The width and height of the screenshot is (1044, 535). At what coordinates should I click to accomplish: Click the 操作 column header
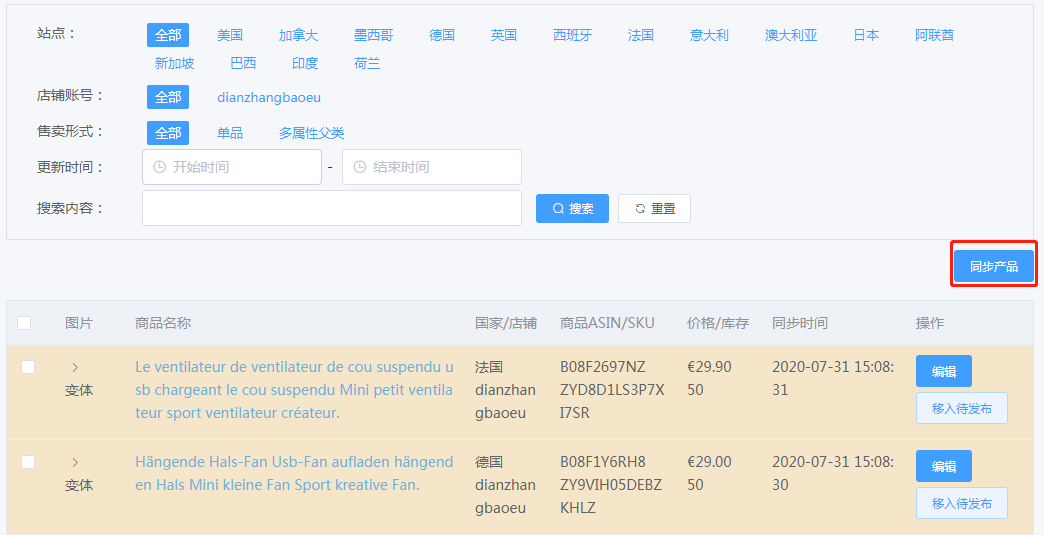tap(929, 323)
